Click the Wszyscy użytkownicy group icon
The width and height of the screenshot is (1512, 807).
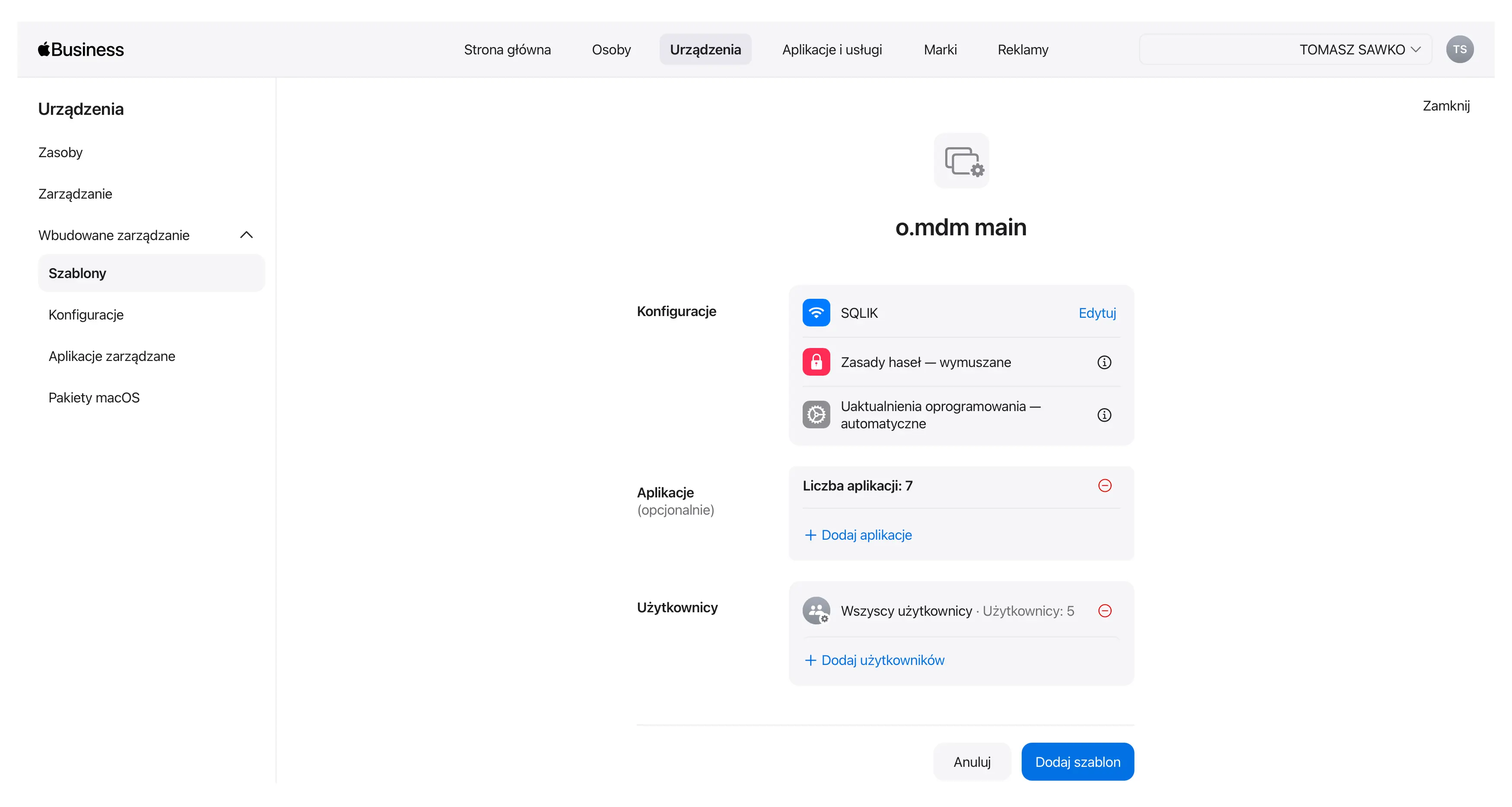816,611
